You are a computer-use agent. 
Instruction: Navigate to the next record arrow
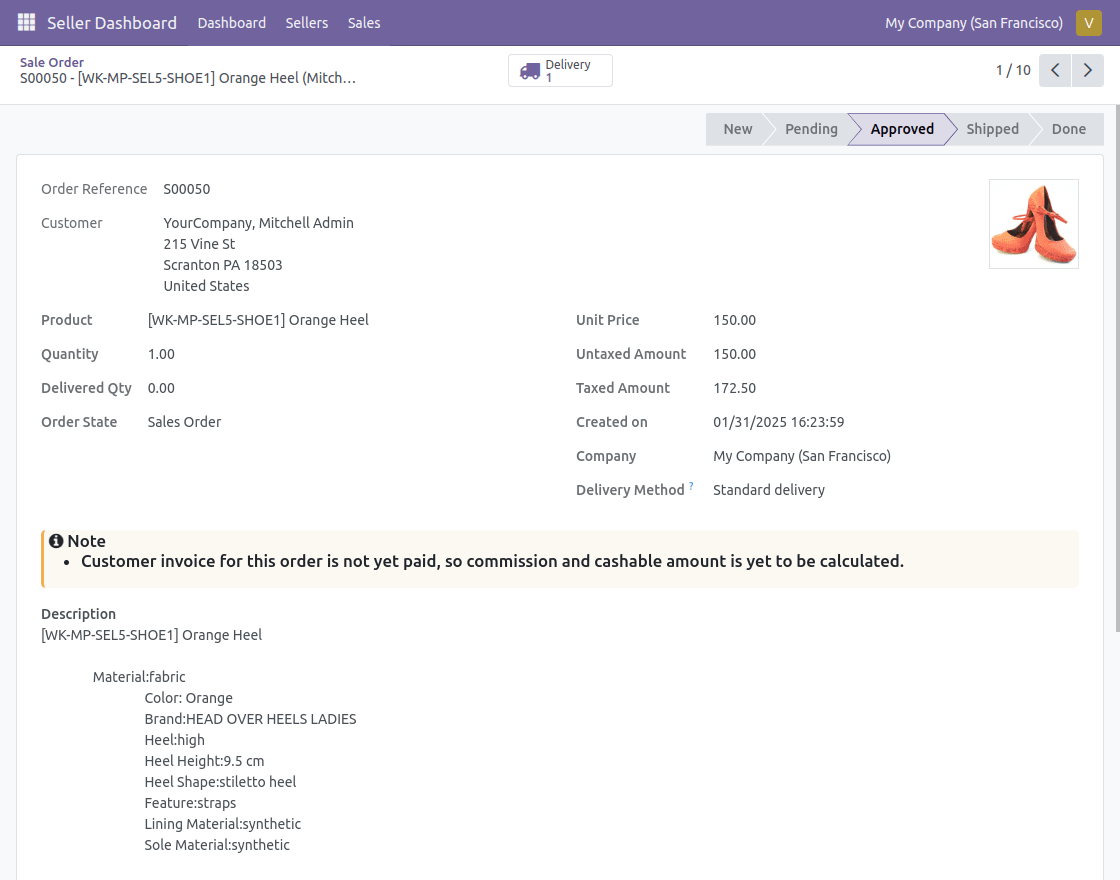1088,70
